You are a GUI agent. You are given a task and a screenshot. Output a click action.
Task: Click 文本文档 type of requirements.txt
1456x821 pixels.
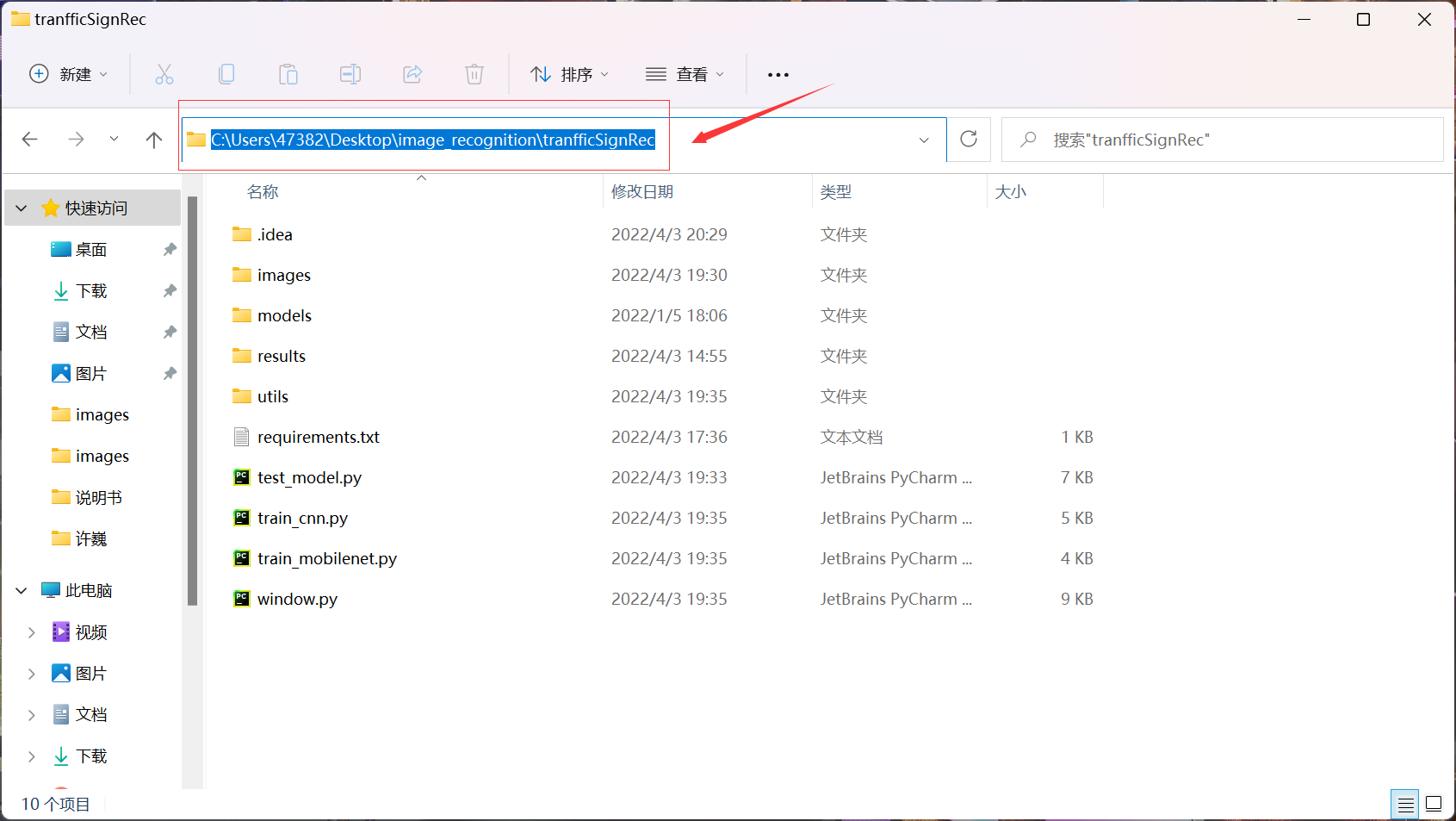click(x=852, y=437)
